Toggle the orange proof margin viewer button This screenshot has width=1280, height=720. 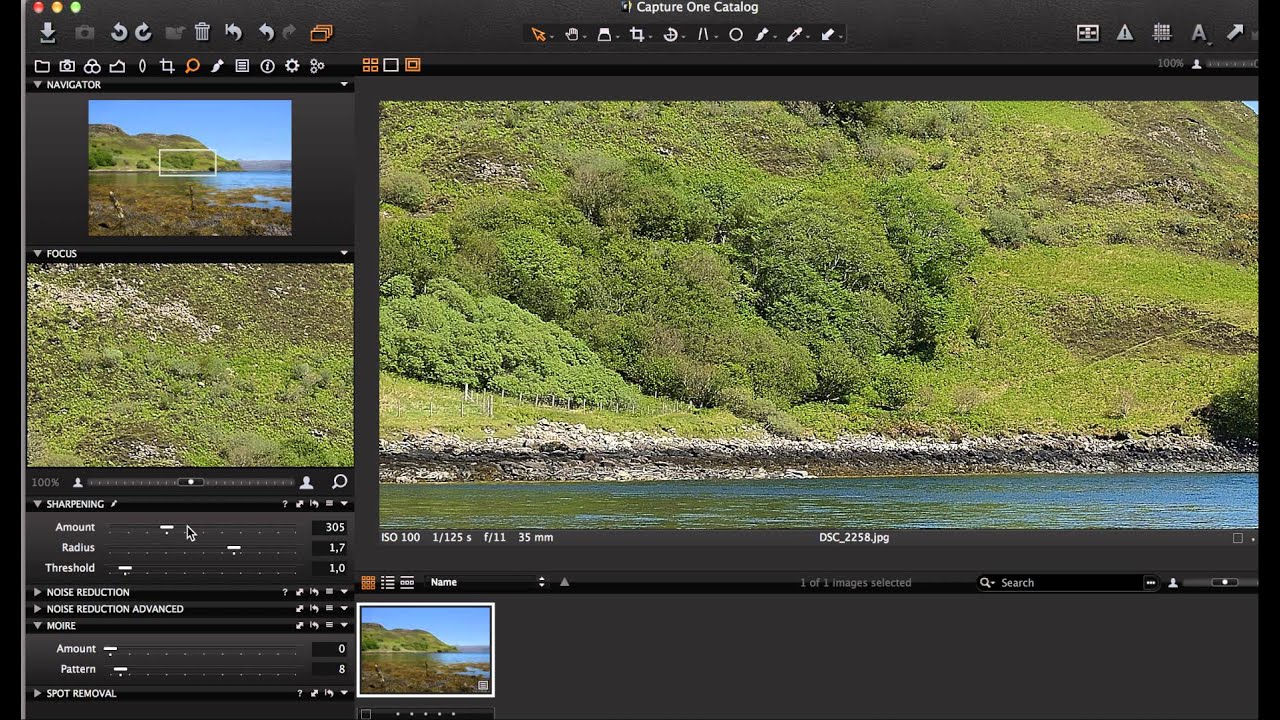412,65
